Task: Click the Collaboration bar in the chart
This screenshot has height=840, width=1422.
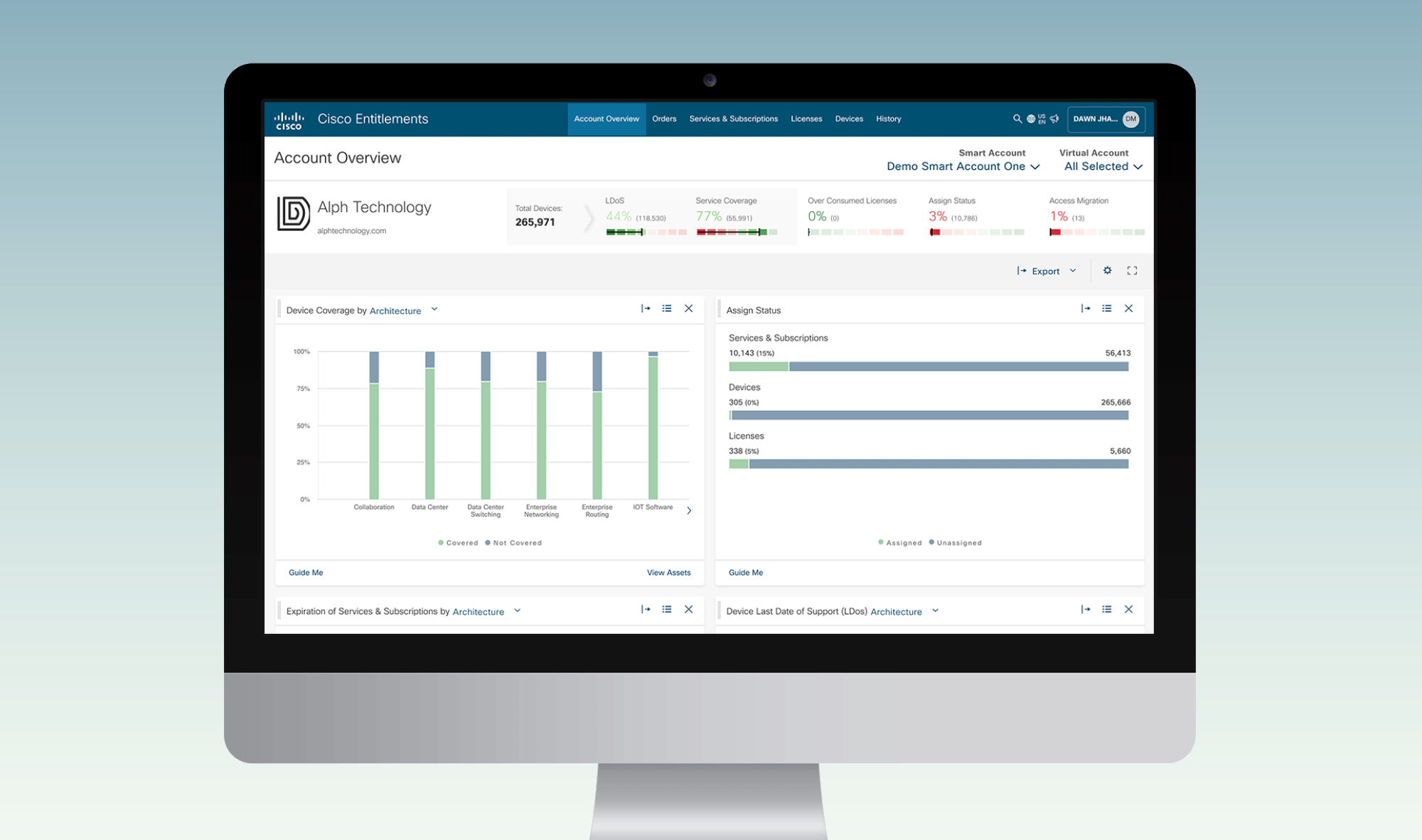Action: click(374, 425)
